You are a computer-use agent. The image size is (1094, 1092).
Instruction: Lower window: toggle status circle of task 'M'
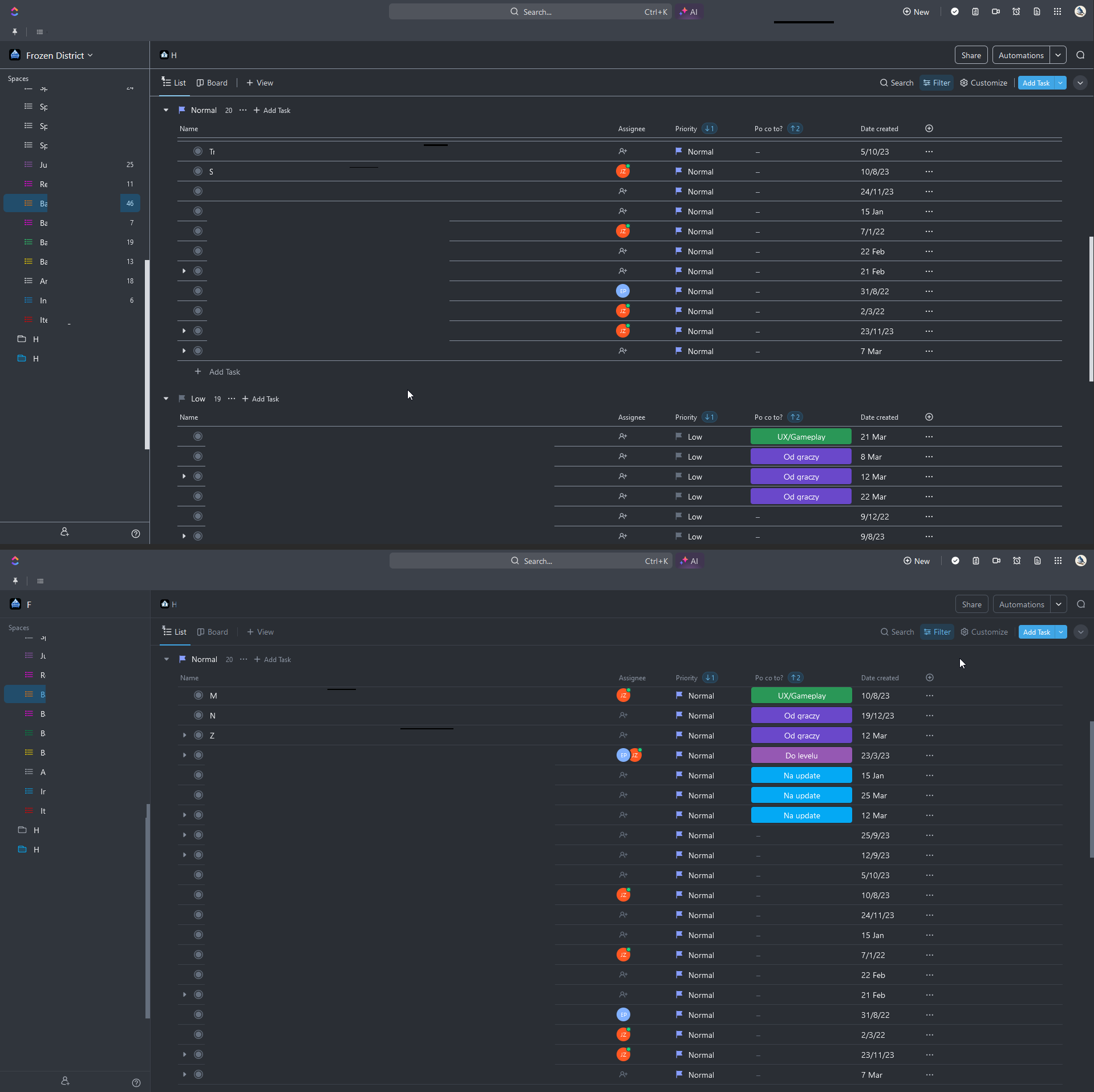point(198,695)
